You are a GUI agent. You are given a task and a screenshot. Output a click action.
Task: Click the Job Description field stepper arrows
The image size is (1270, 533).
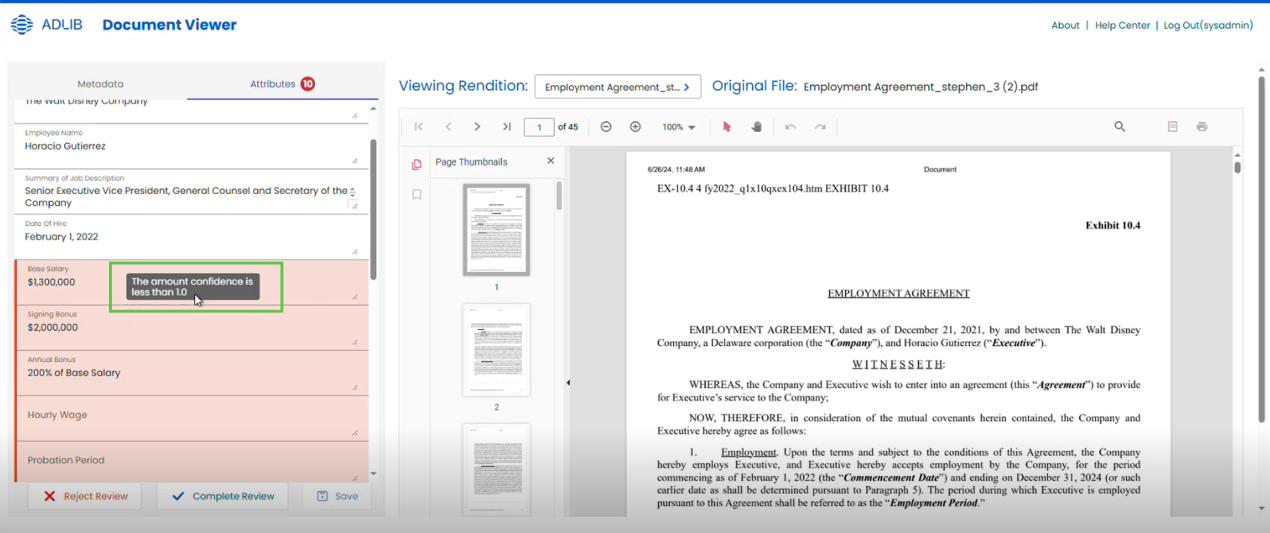pos(352,191)
